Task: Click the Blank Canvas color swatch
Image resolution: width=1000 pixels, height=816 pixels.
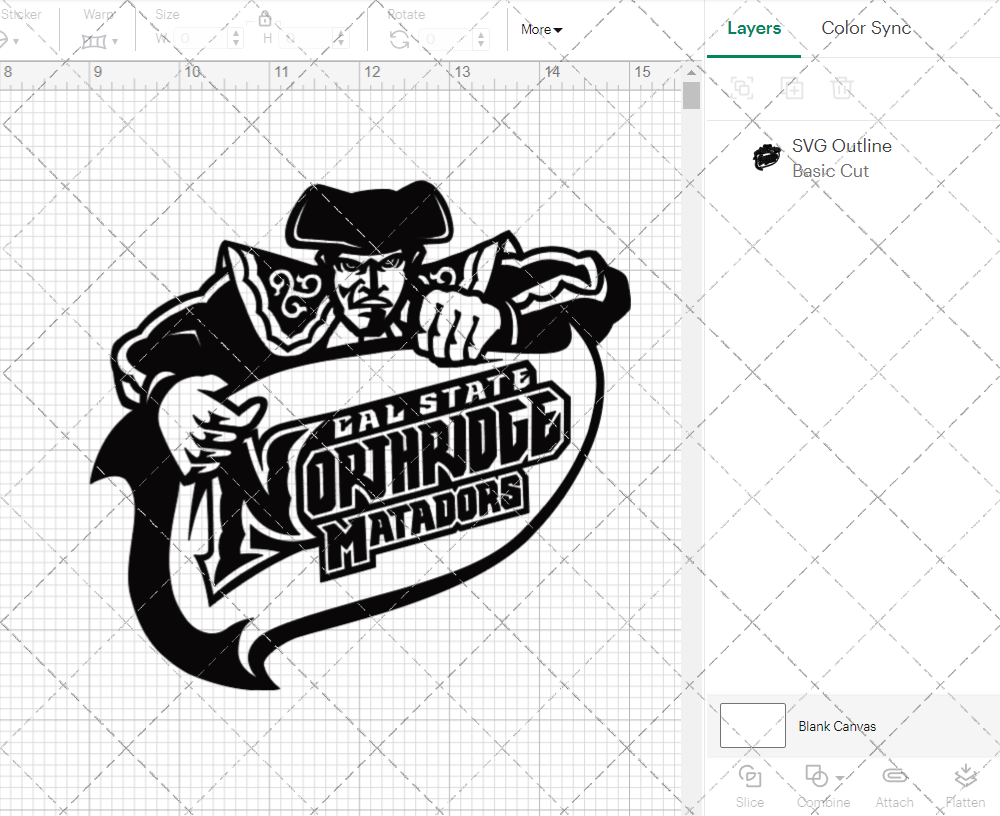Action: click(x=752, y=726)
